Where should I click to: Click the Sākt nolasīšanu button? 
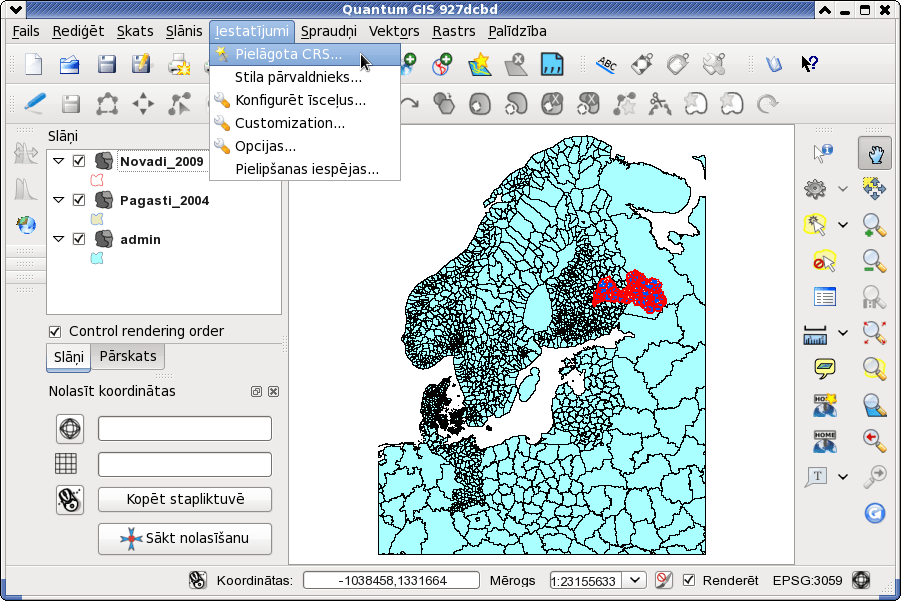click(x=185, y=538)
